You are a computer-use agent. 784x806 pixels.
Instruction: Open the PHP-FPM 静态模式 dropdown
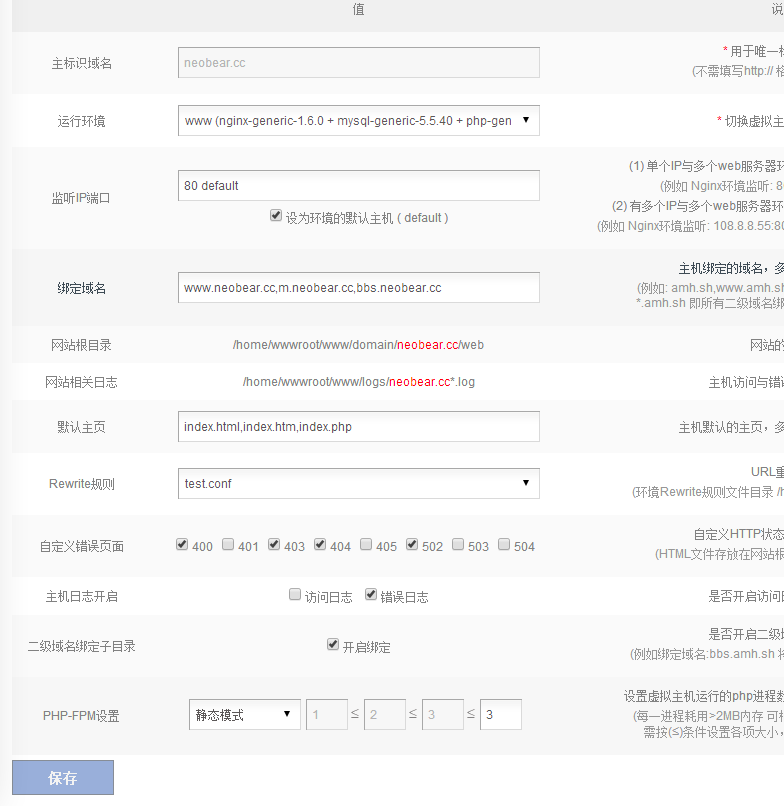pyautogui.click(x=244, y=715)
